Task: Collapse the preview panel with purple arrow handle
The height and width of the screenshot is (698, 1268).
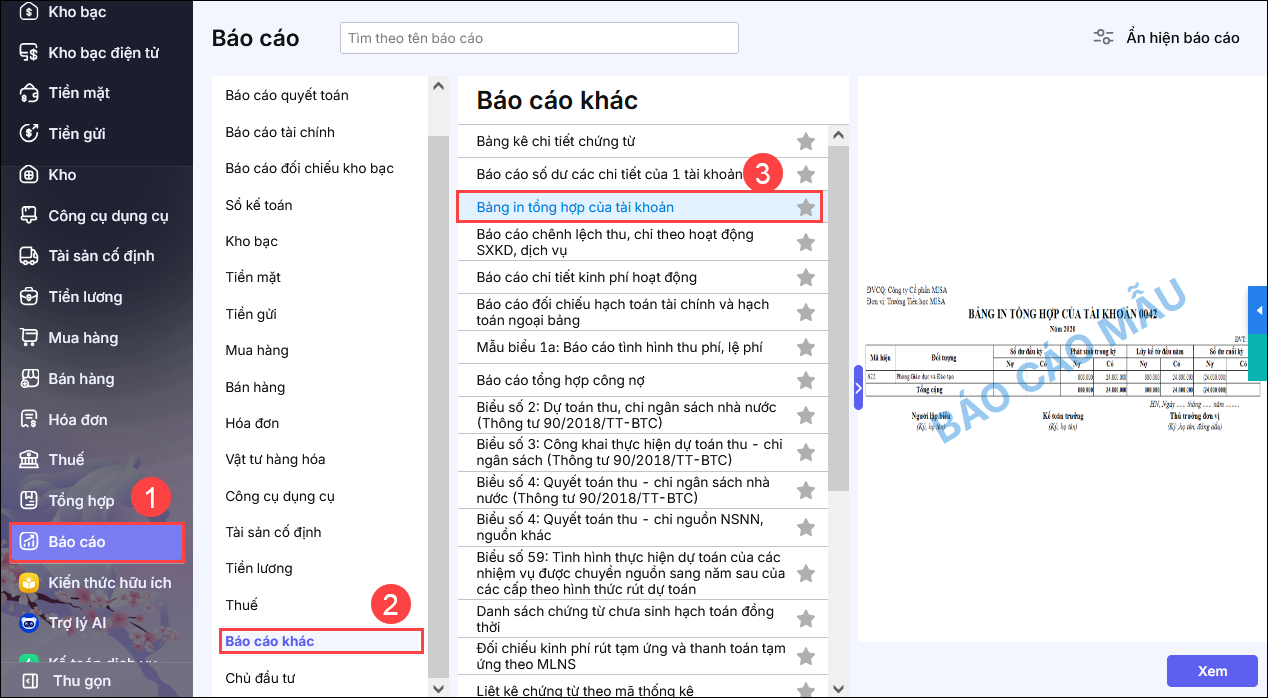Action: (858, 387)
